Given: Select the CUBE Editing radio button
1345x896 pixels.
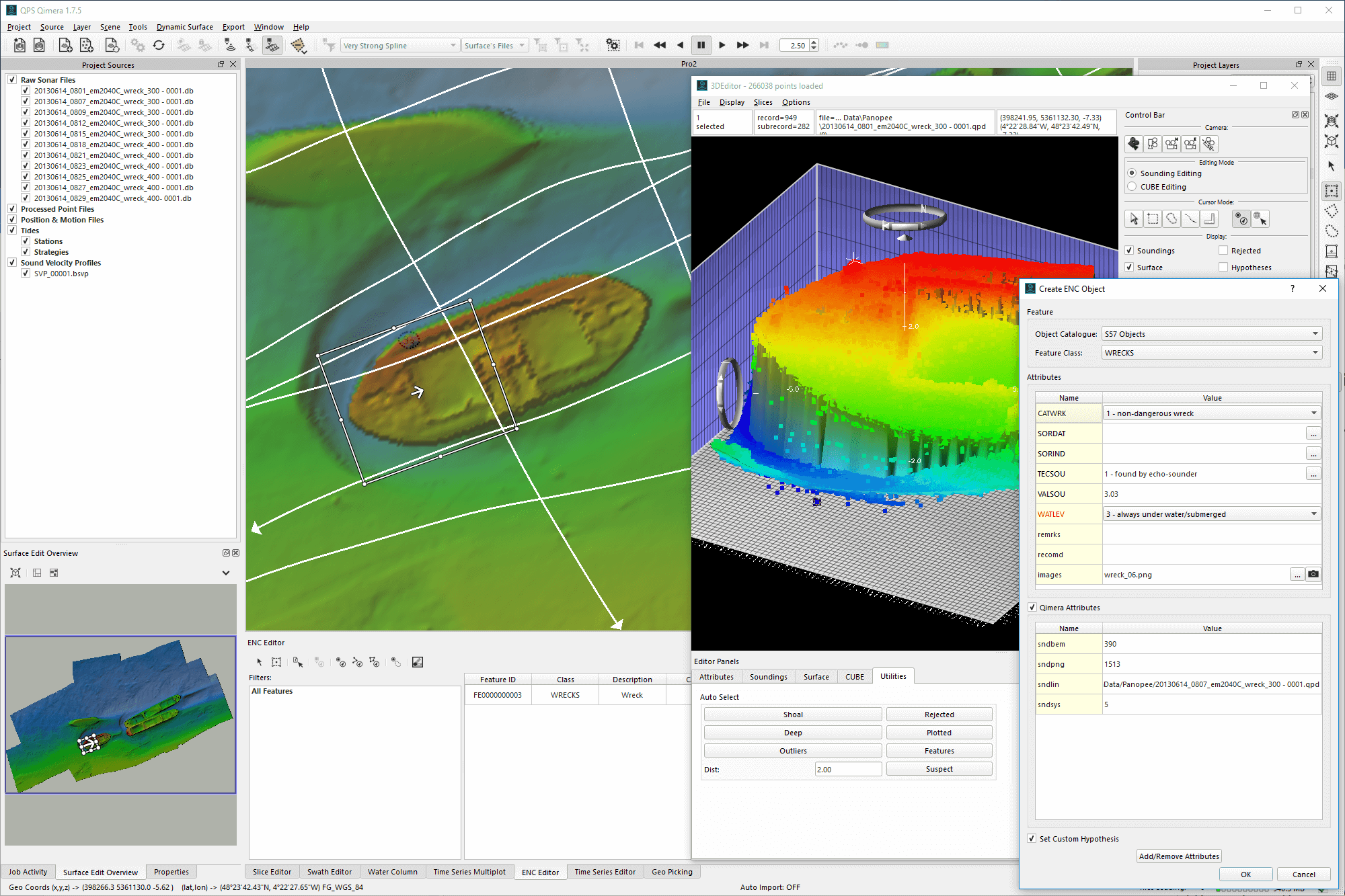Looking at the screenshot, I should click(x=1132, y=186).
